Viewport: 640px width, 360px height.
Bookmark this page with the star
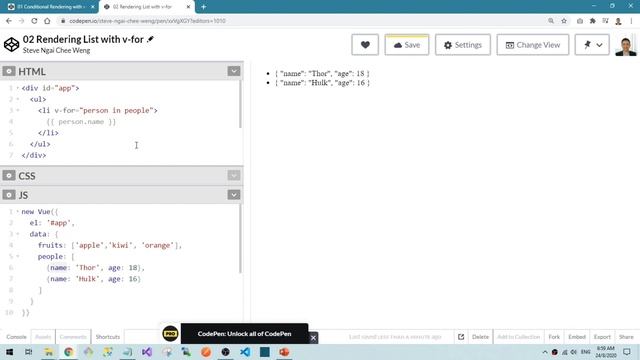[x=564, y=21]
